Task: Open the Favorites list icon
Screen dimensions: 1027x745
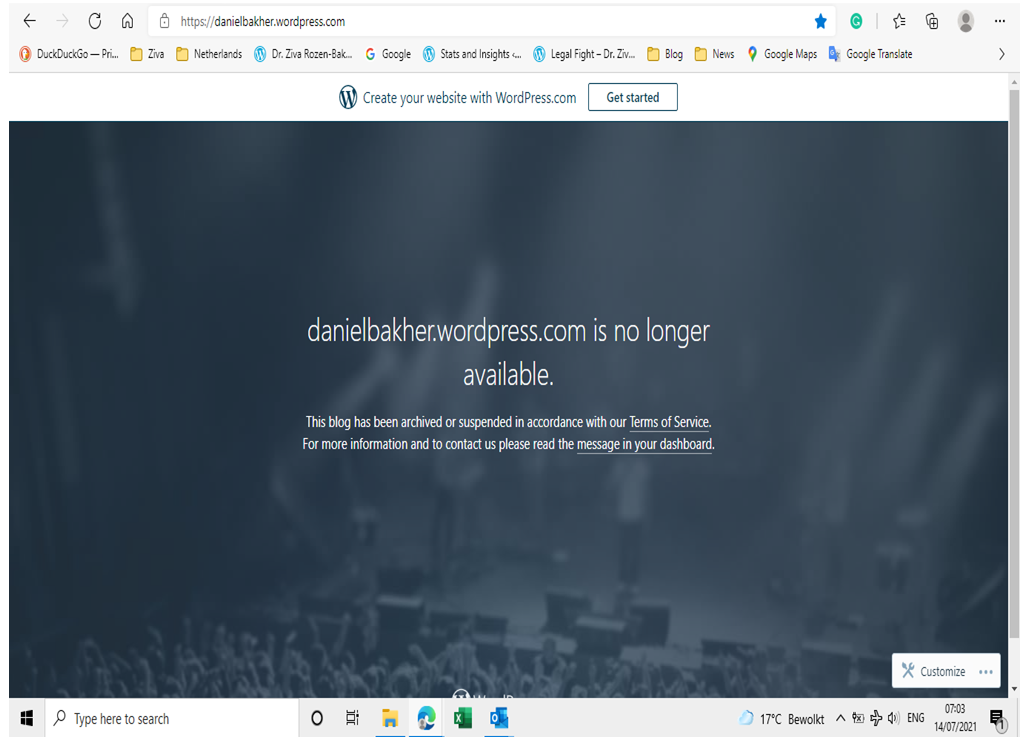Action: coord(899,22)
